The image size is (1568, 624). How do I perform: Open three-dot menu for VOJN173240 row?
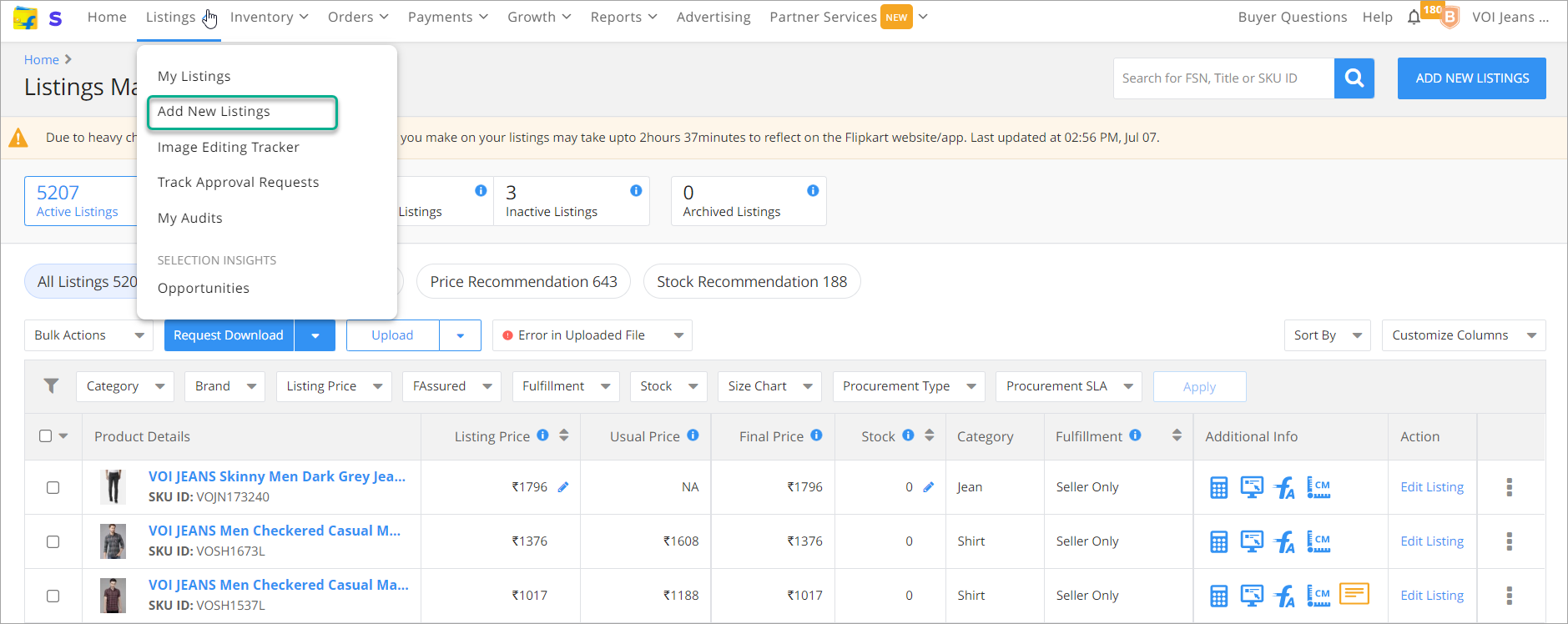[1509, 487]
